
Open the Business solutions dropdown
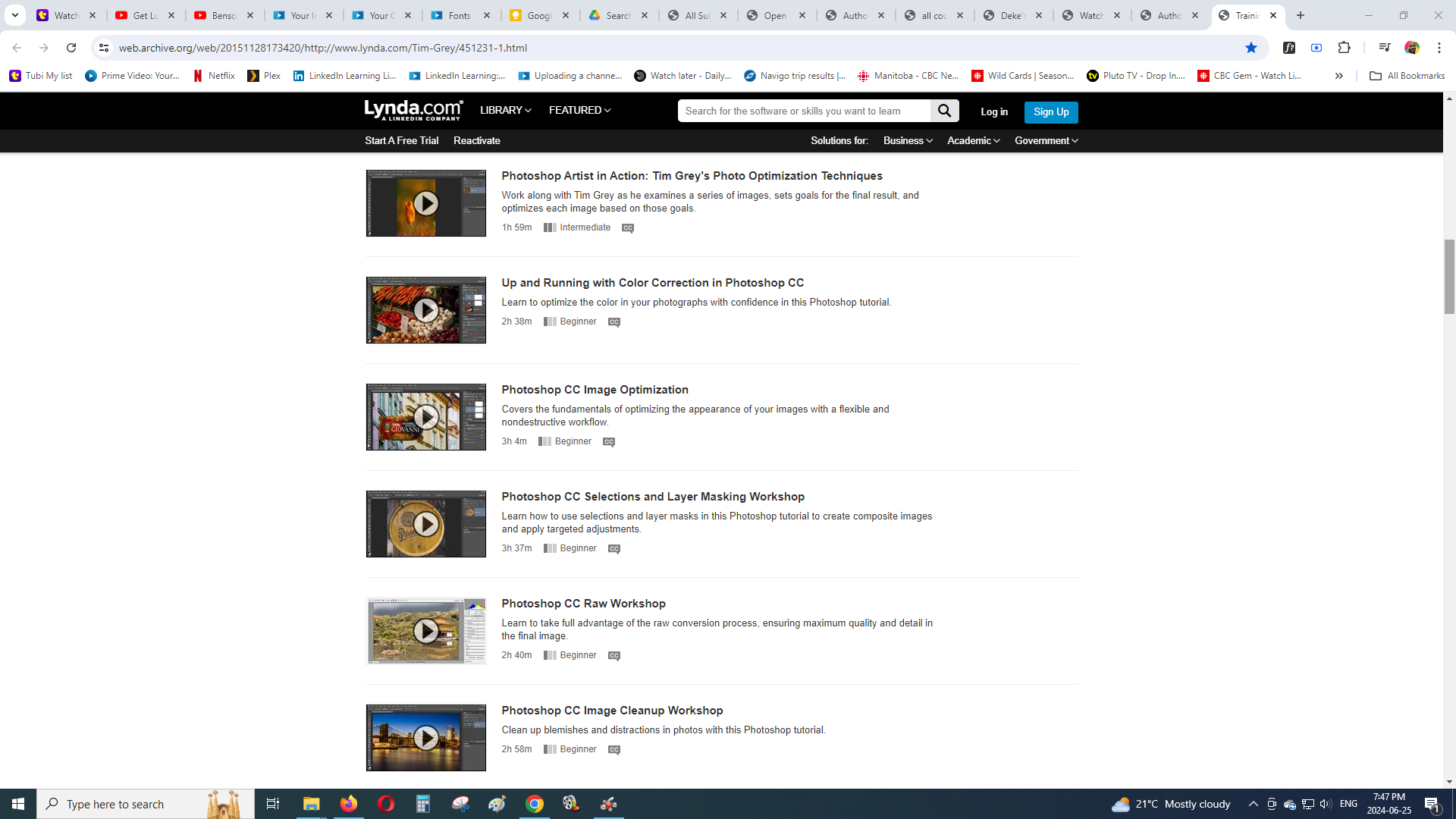(907, 140)
